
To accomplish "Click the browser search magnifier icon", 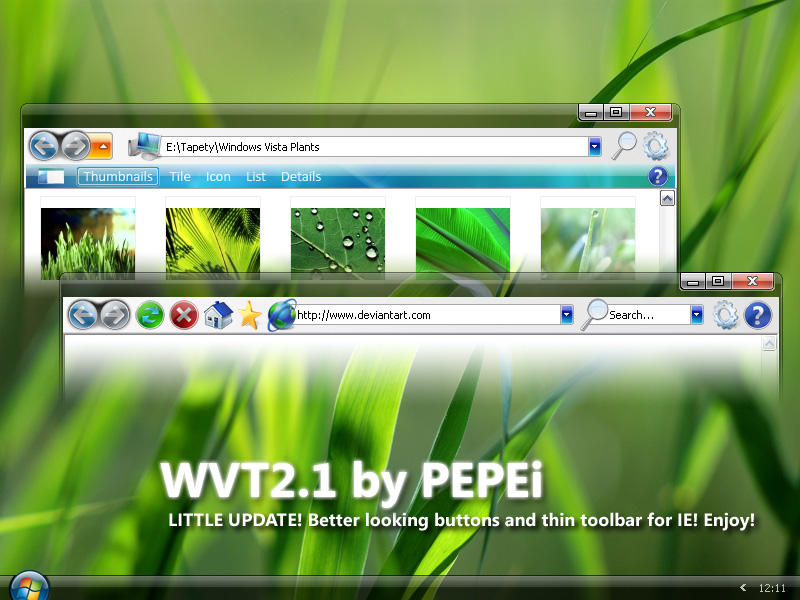I will tap(594, 314).
